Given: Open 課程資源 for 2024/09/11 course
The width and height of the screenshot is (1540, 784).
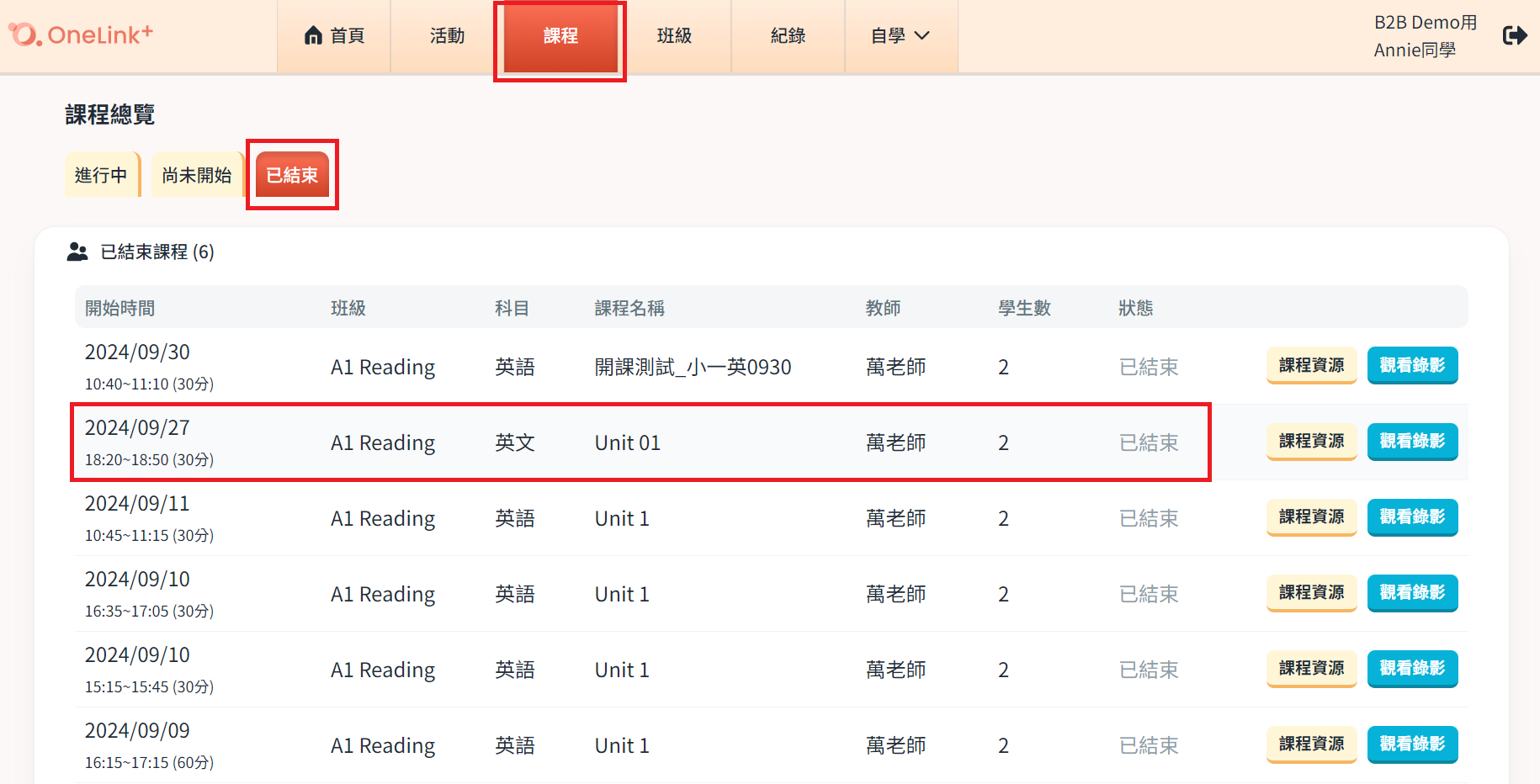Looking at the screenshot, I should (1312, 516).
